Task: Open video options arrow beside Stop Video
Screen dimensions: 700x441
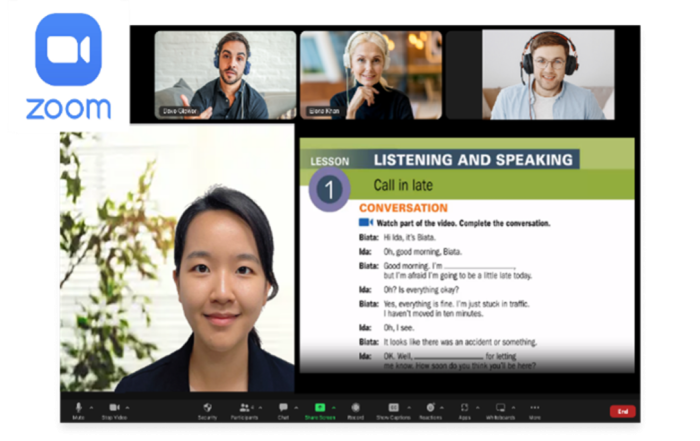Action: [x=128, y=408]
